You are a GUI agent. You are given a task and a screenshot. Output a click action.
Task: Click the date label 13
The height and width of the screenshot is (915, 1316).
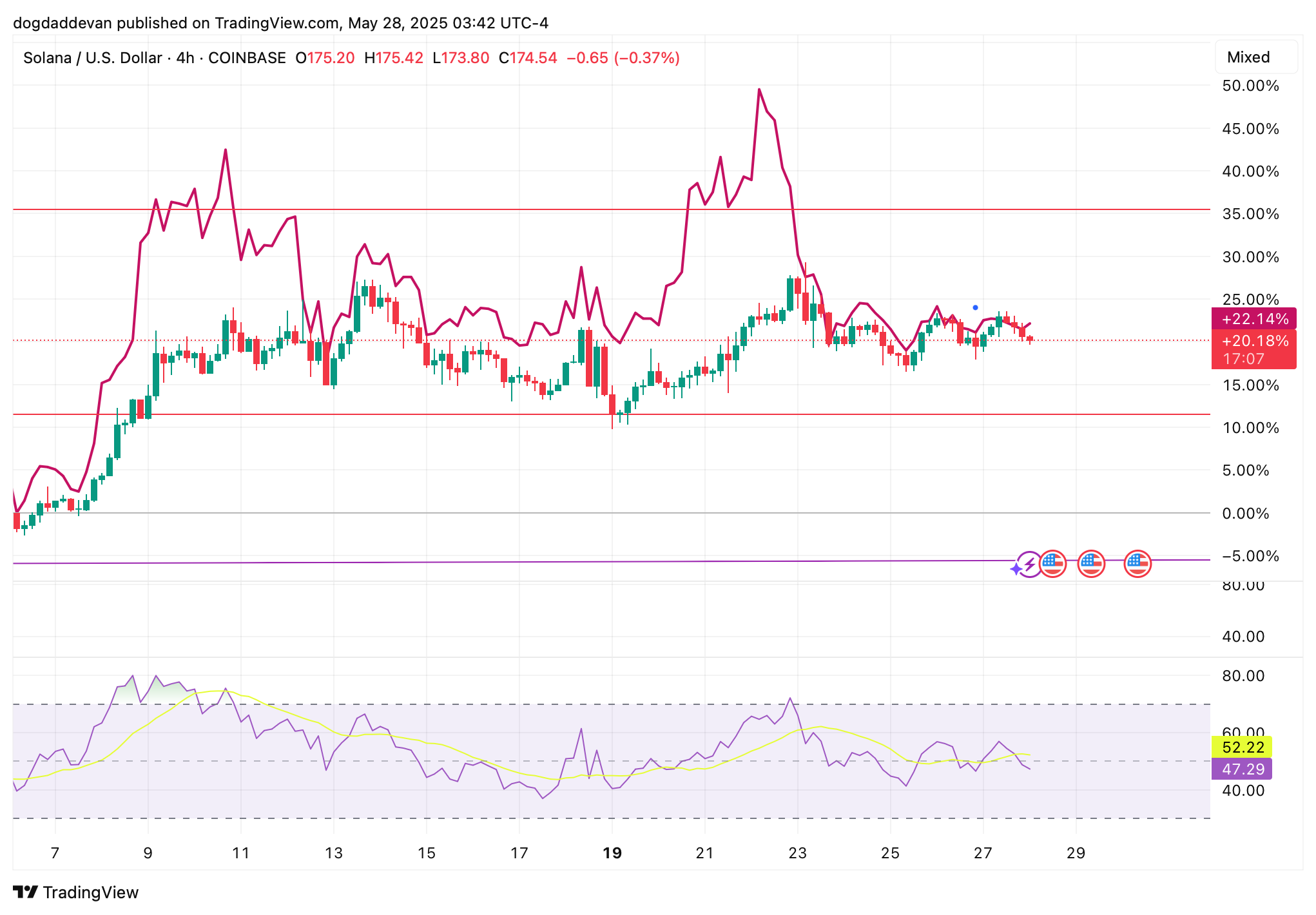click(x=334, y=853)
